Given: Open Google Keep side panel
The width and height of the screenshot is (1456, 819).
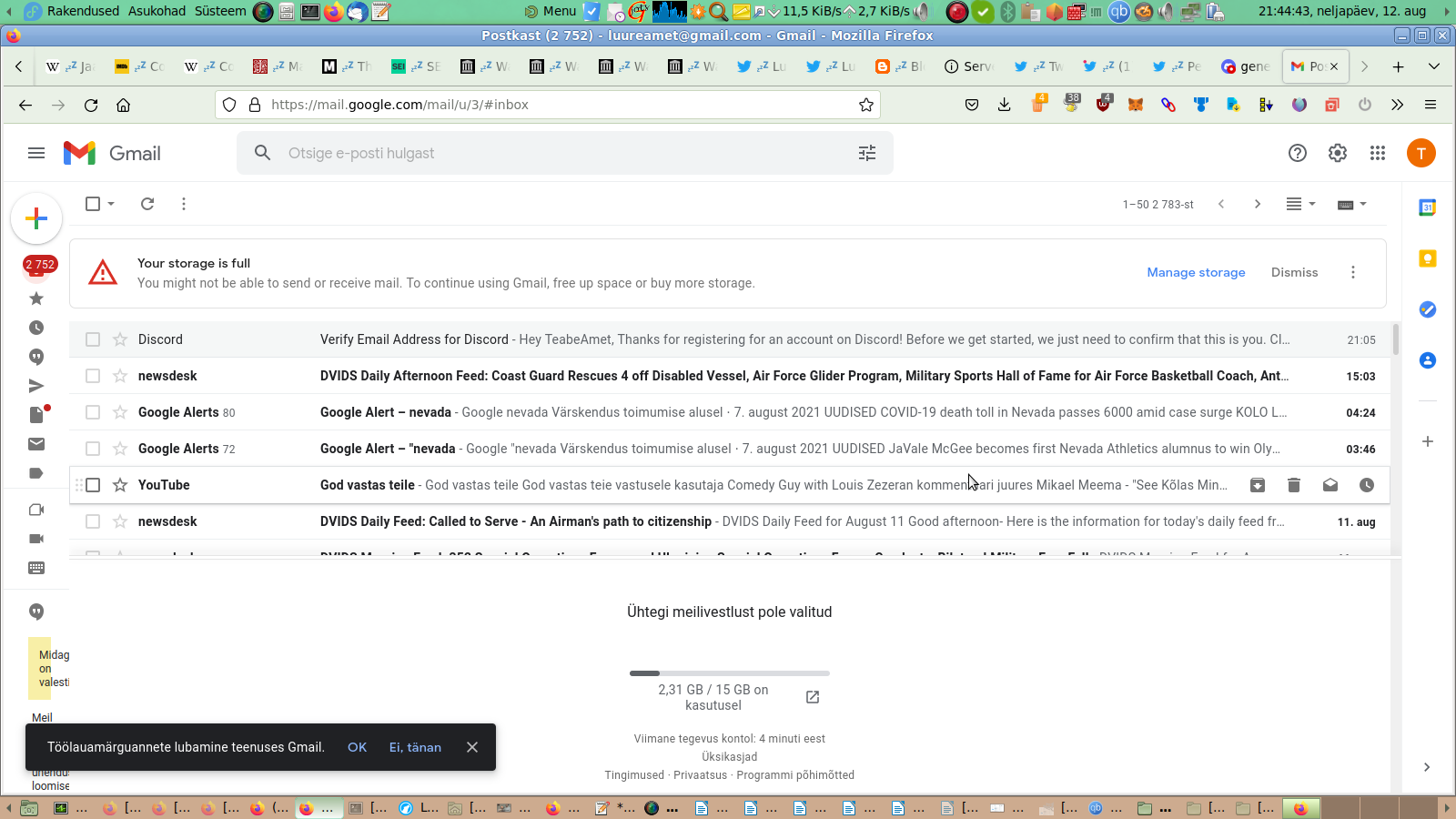Looking at the screenshot, I should coord(1428,258).
